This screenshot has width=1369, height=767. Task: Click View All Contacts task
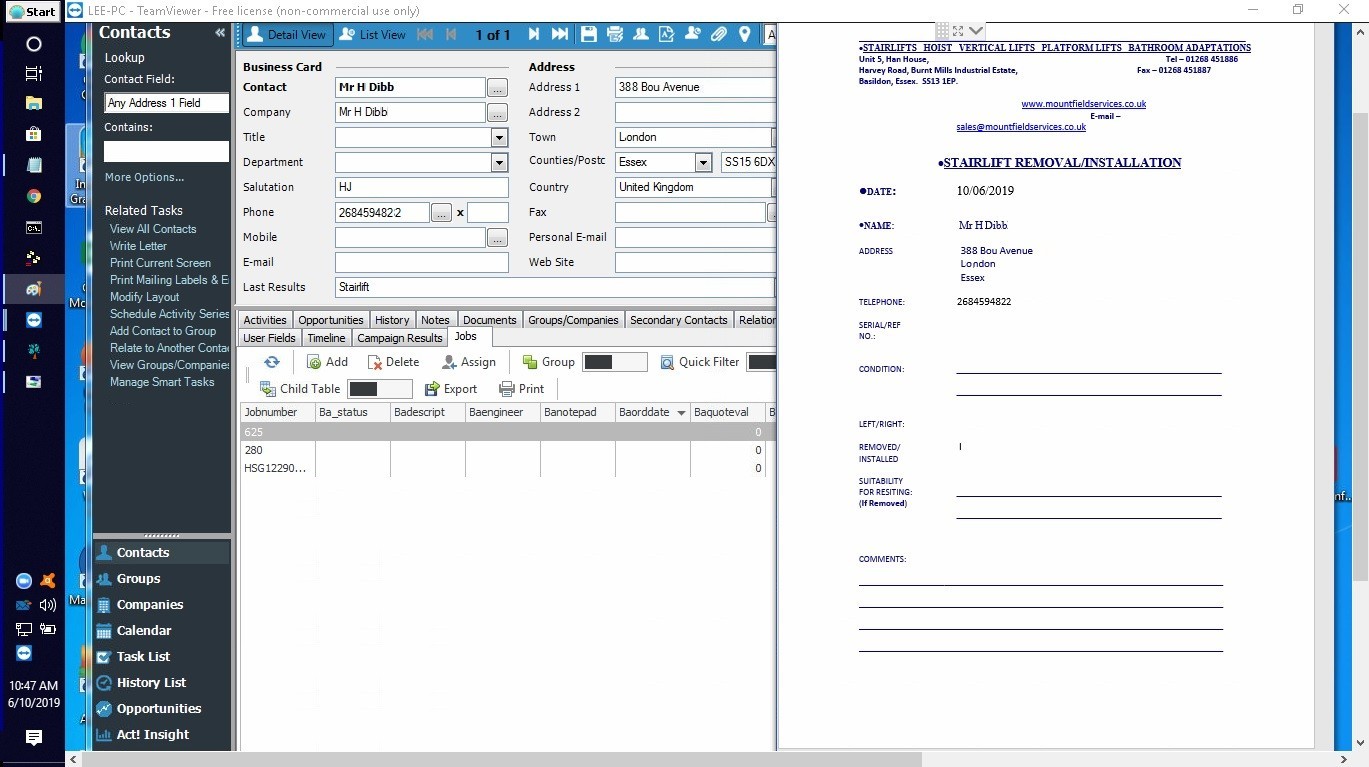coord(153,229)
